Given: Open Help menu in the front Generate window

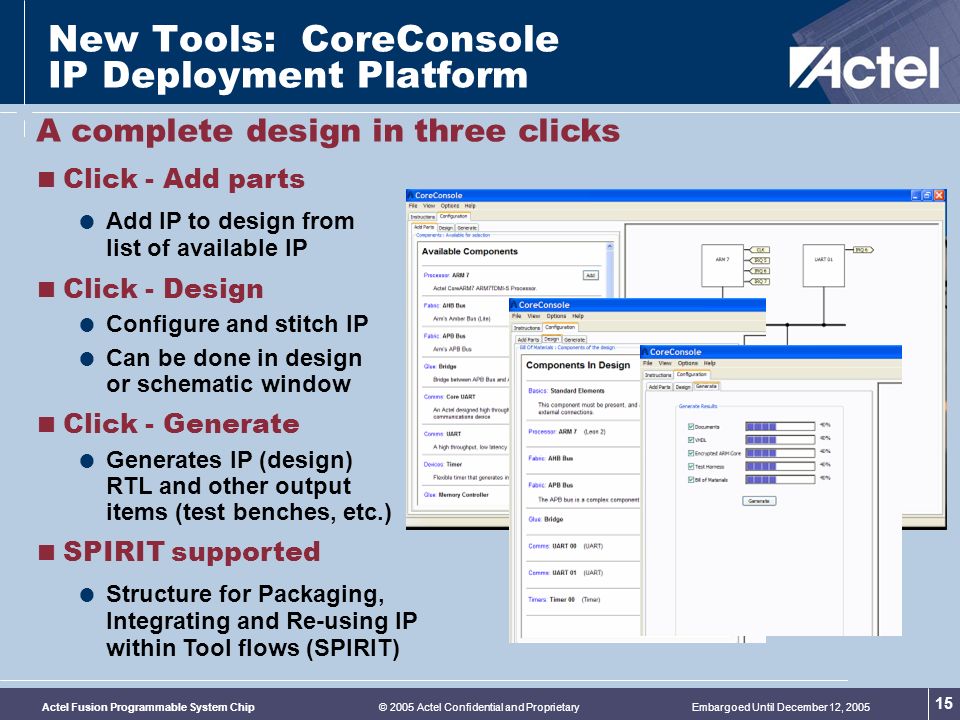Looking at the screenshot, I should (710, 363).
